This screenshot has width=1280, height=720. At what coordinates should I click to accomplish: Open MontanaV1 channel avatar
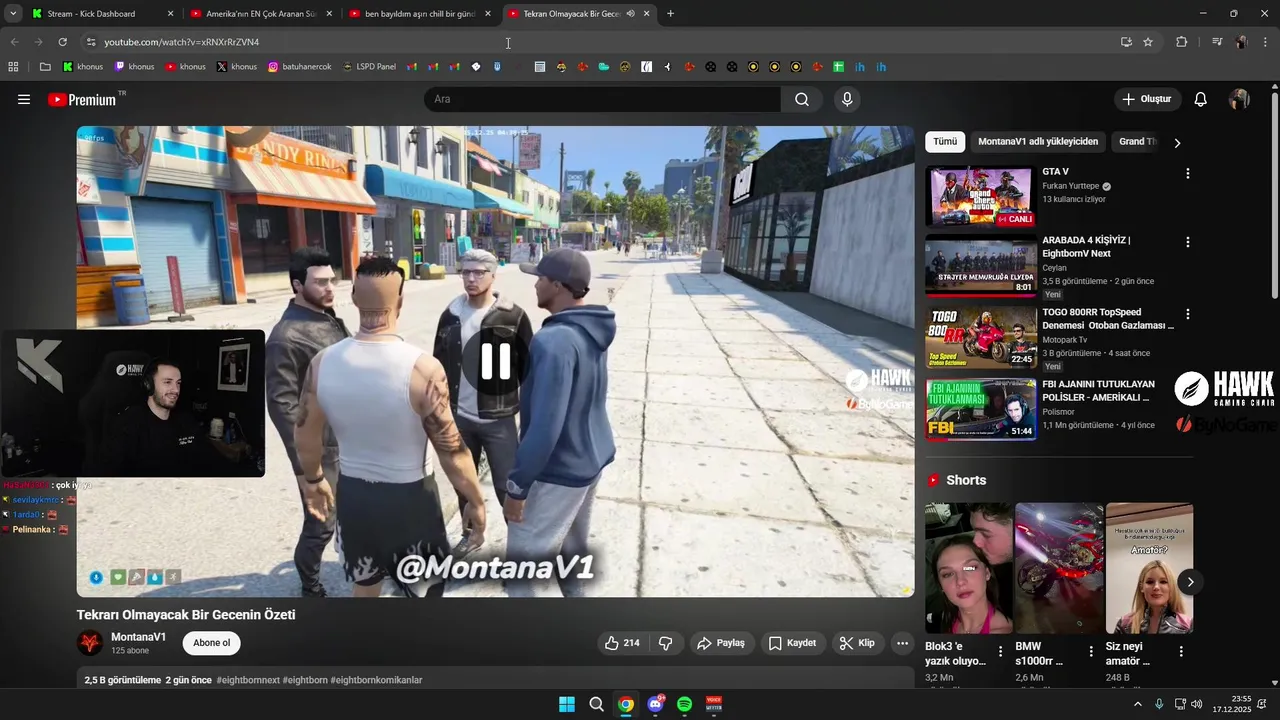point(90,643)
